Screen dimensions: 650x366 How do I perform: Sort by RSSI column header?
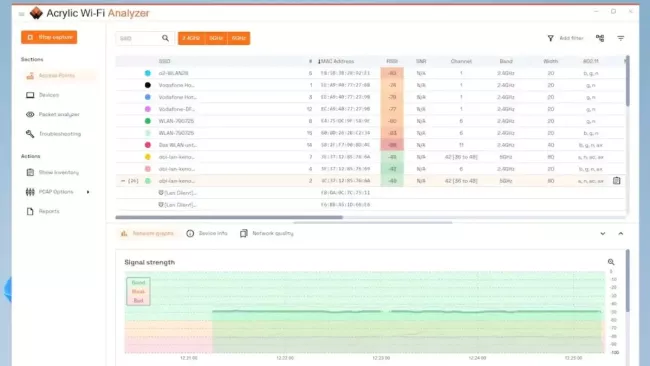392,61
